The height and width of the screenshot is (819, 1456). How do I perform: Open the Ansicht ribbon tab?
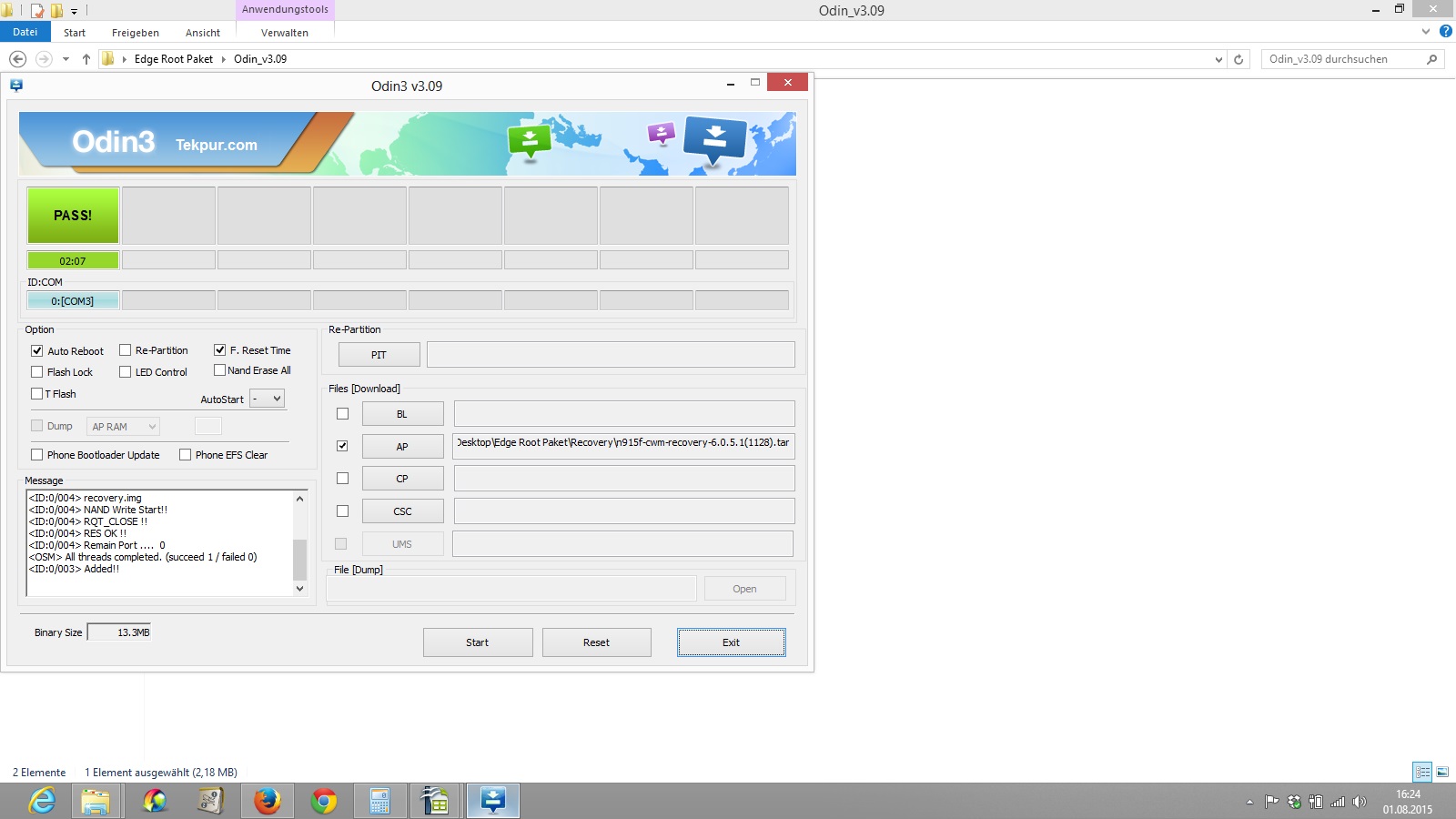coord(203,33)
